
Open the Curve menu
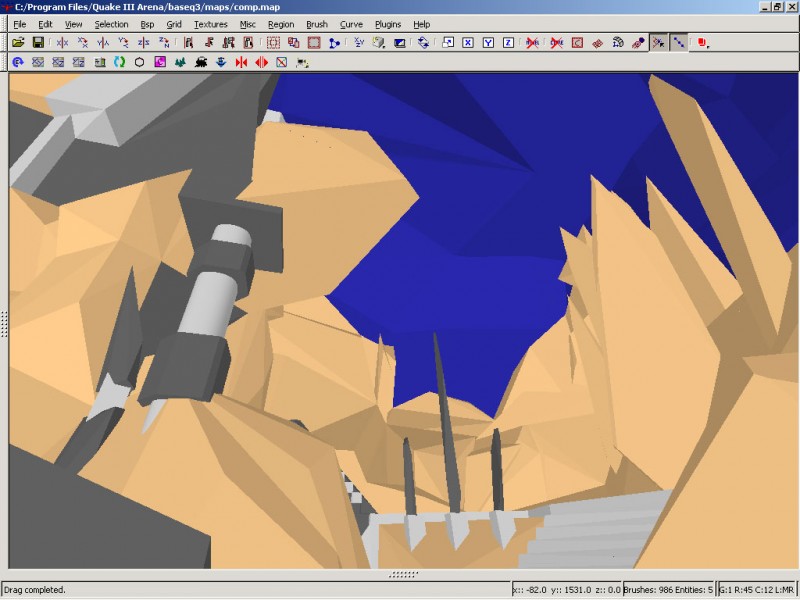point(351,24)
